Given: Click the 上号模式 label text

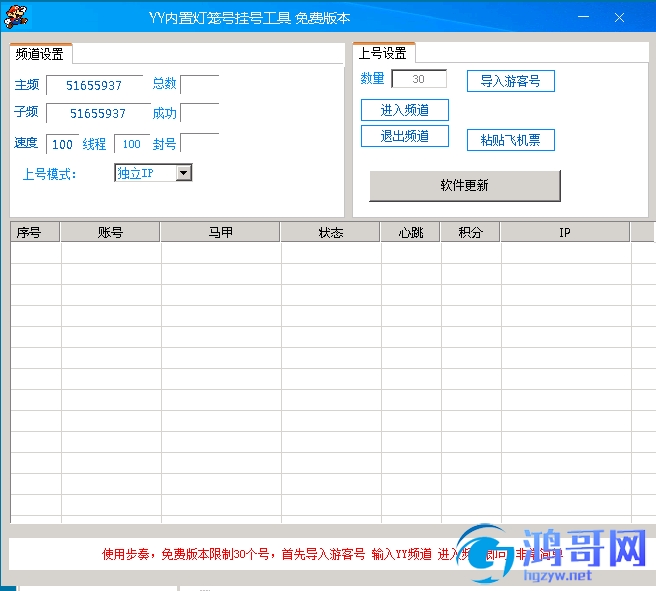Looking at the screenshot, I should [49, 174].
